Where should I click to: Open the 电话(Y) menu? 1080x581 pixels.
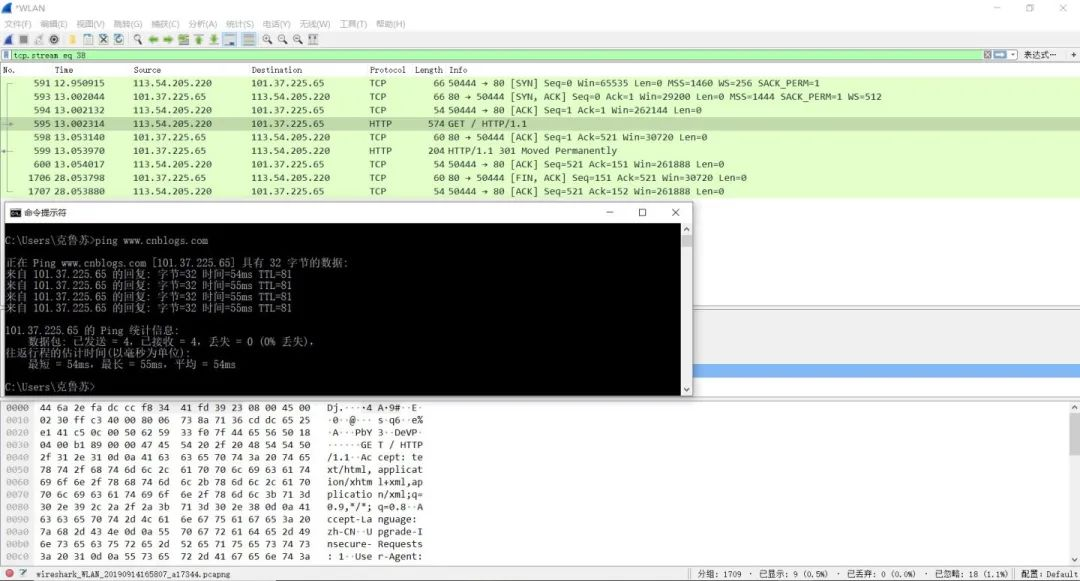tap(277, 24)
